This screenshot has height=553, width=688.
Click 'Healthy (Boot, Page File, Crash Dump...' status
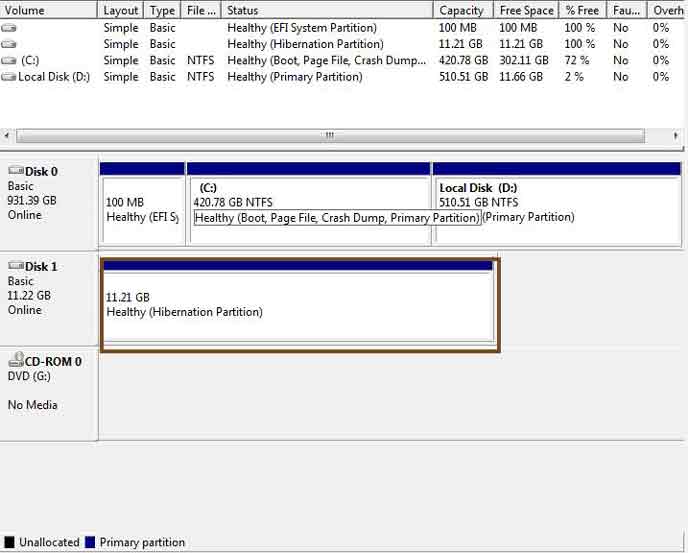click(x=326, y=61)
